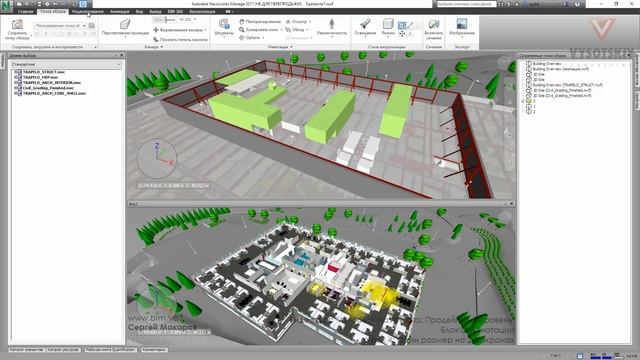The height and width of the screenshot is (360, 640).
Task: Switch to the Viewpoint ribbon tab
Action: coord(53,11)
